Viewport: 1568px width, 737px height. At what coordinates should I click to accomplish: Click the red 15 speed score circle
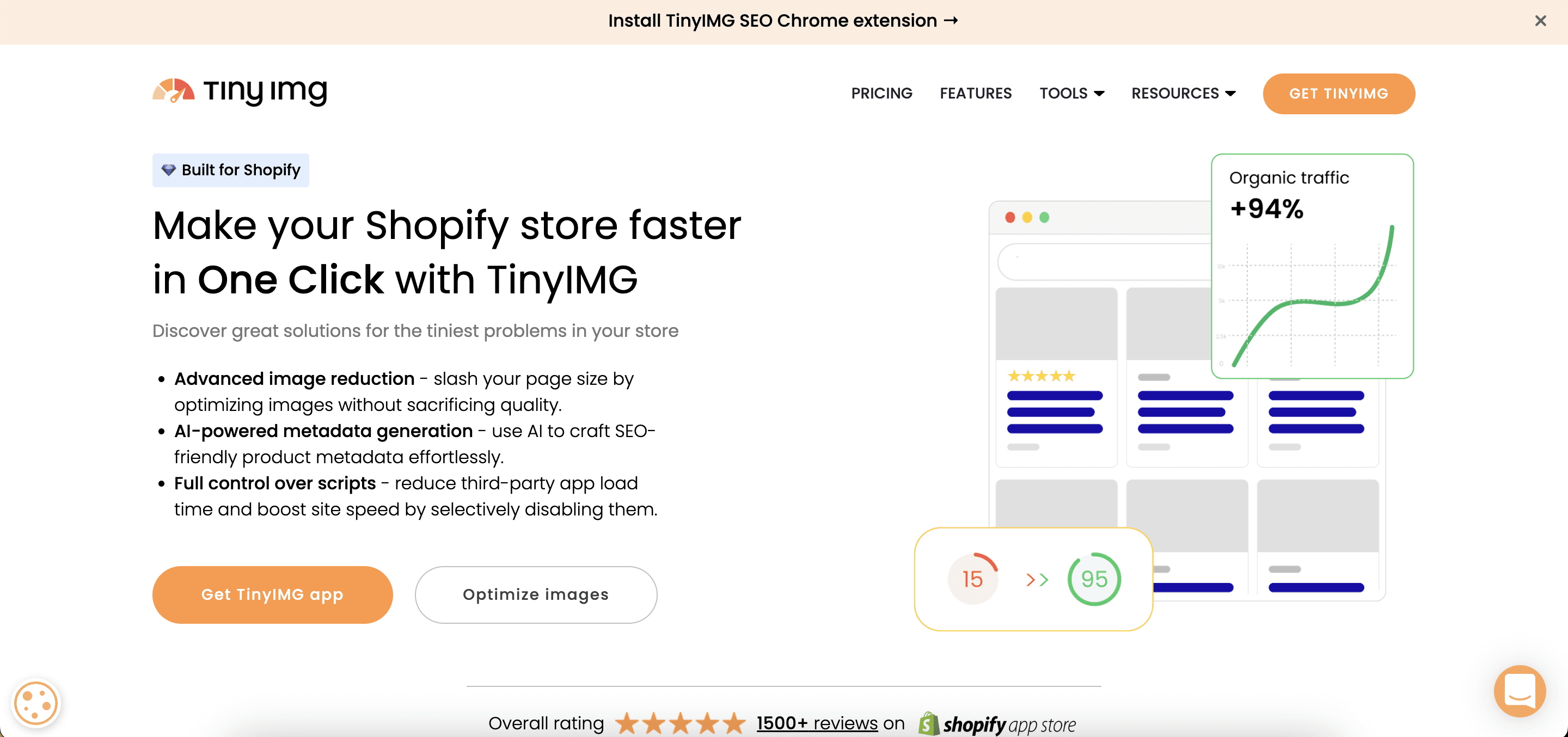coord(973,579)
